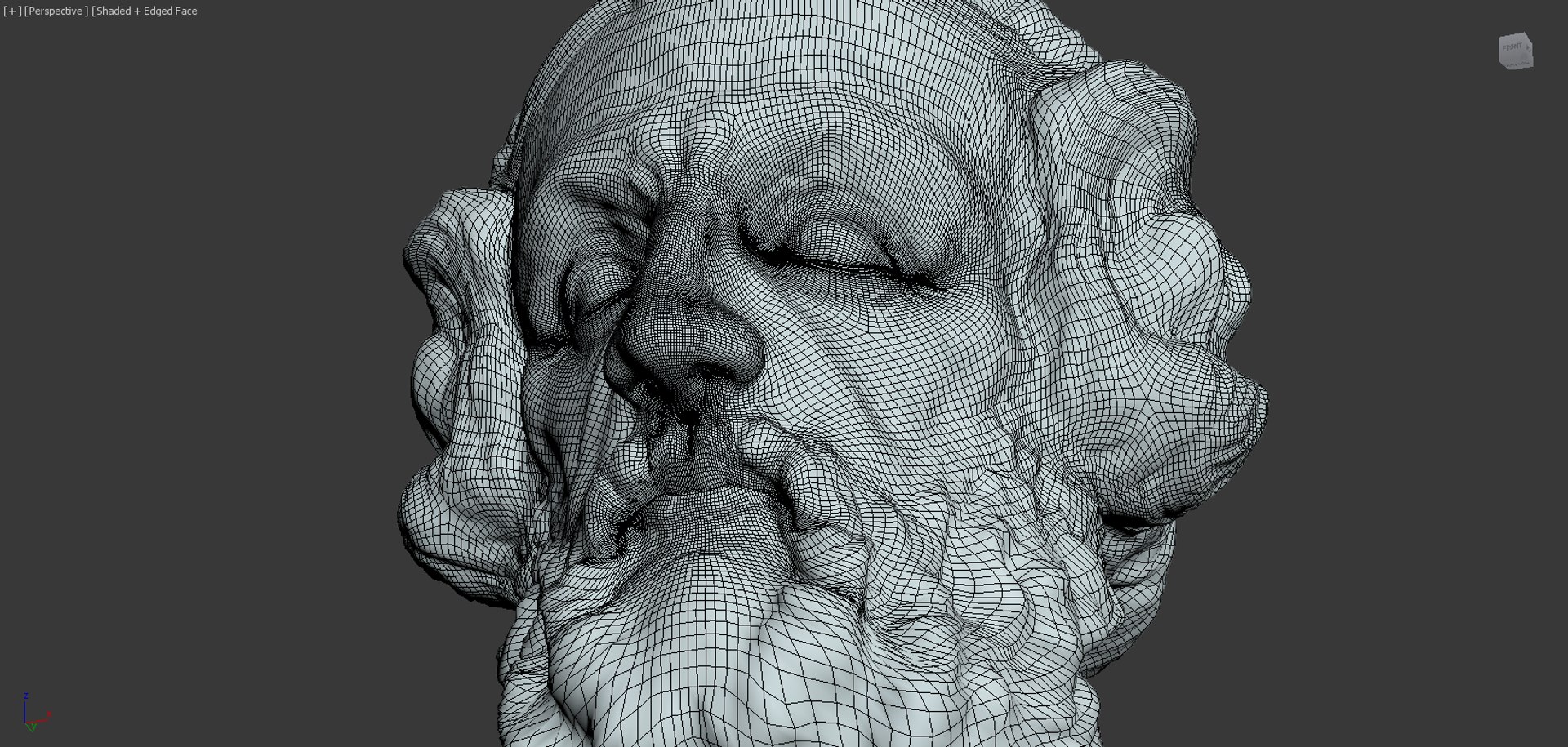The height and width of the screenshot is (747, 1568).
Task: Click the ViewCube Front face
Action: pos(1513,48)
